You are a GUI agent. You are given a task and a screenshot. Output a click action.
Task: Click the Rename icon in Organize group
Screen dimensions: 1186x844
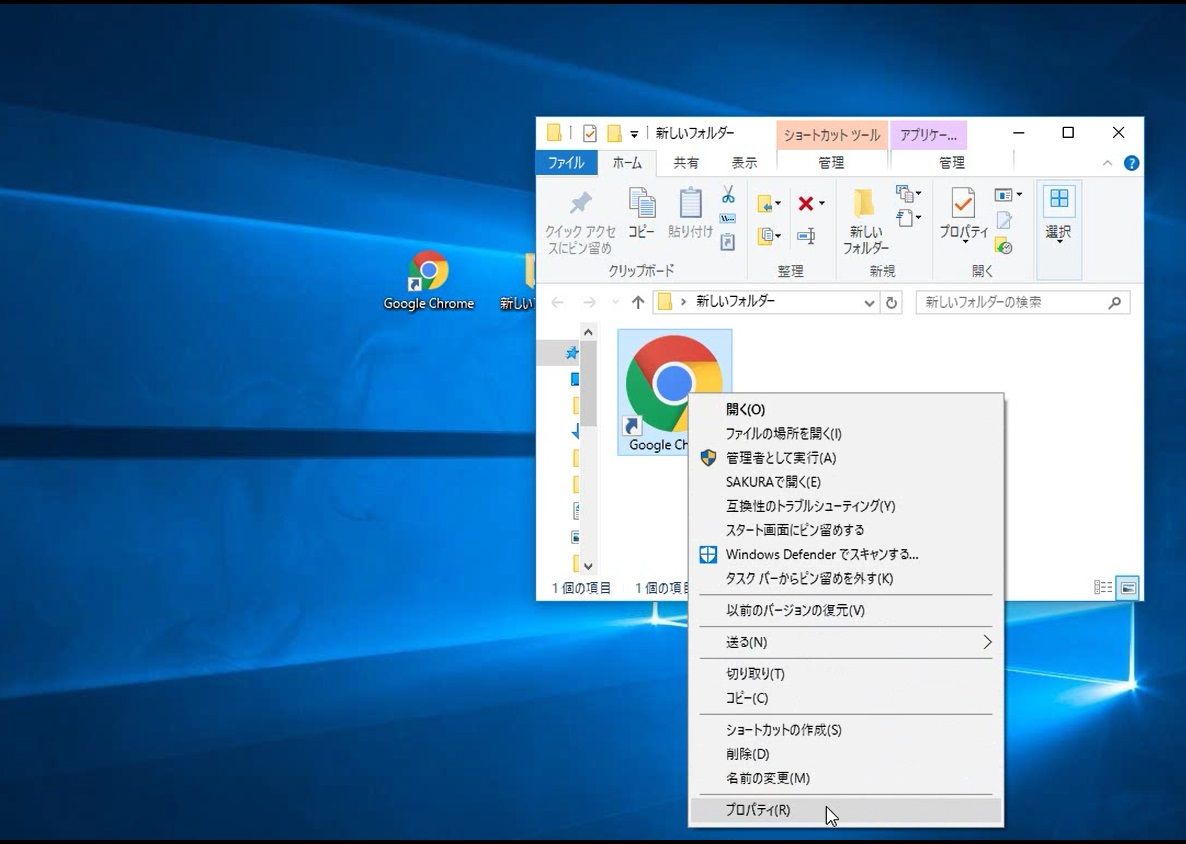tap(806, 237)
